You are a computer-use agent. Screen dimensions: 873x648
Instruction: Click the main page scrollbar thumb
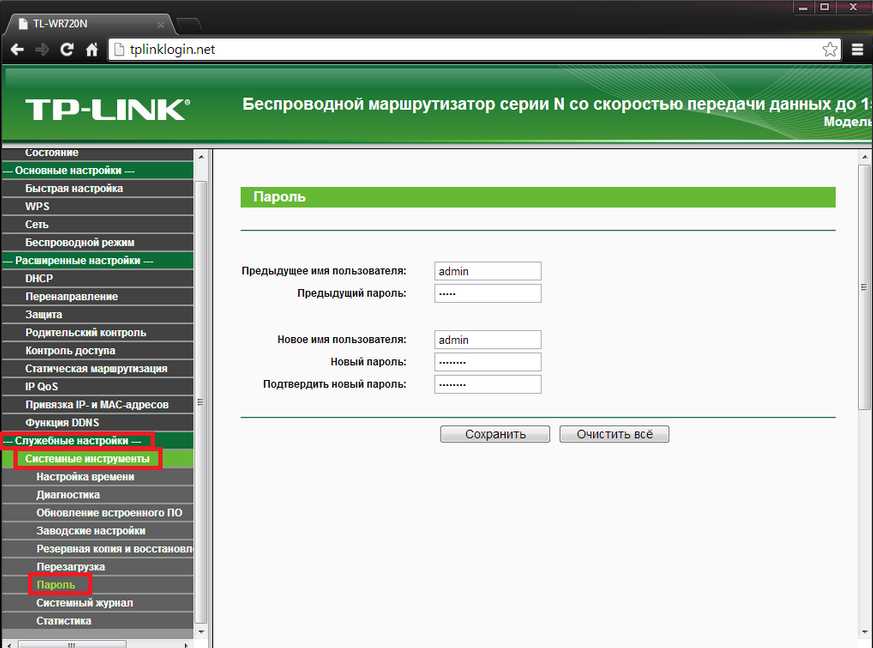[865, 287]
